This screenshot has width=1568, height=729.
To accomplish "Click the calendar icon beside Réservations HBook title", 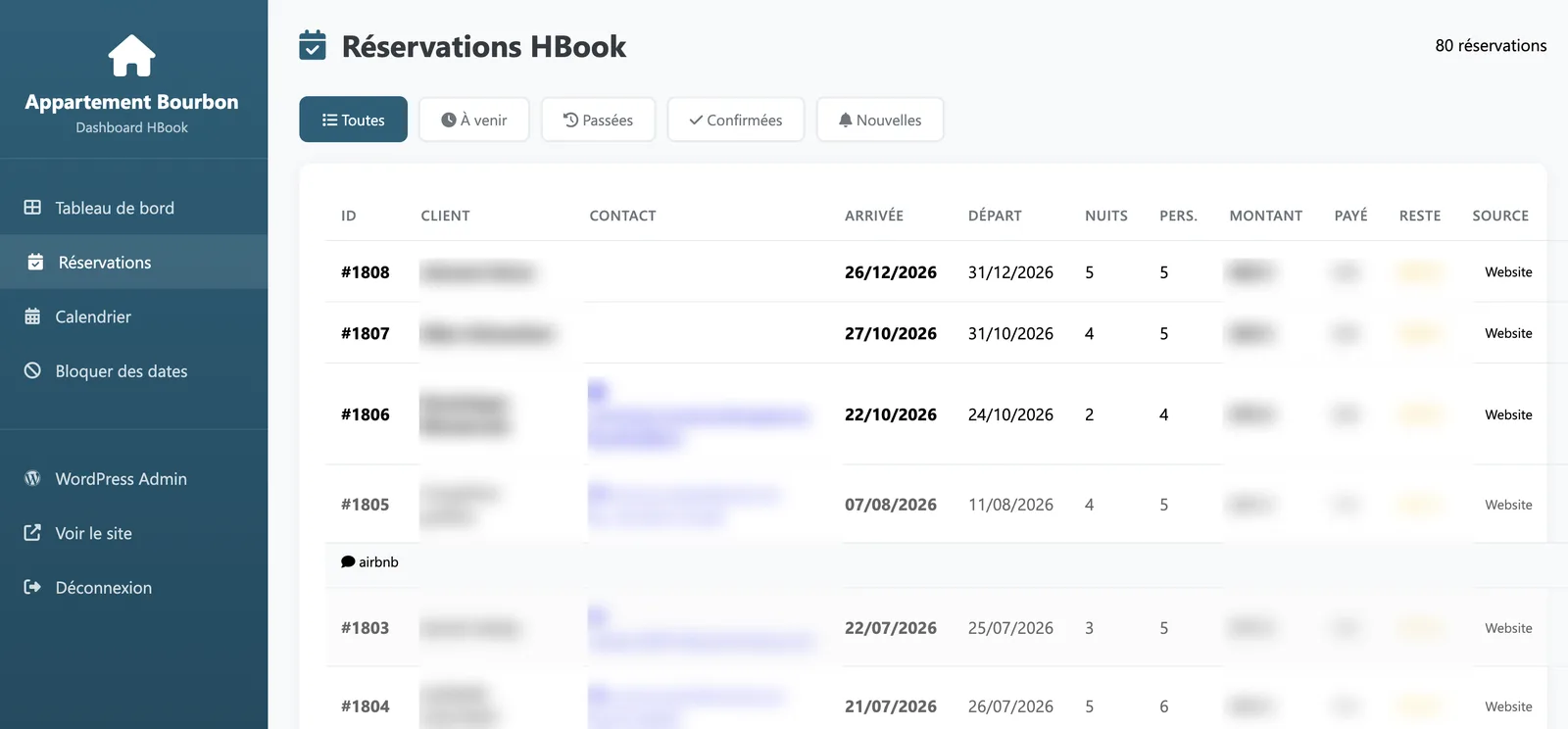I will click(313, 45).
